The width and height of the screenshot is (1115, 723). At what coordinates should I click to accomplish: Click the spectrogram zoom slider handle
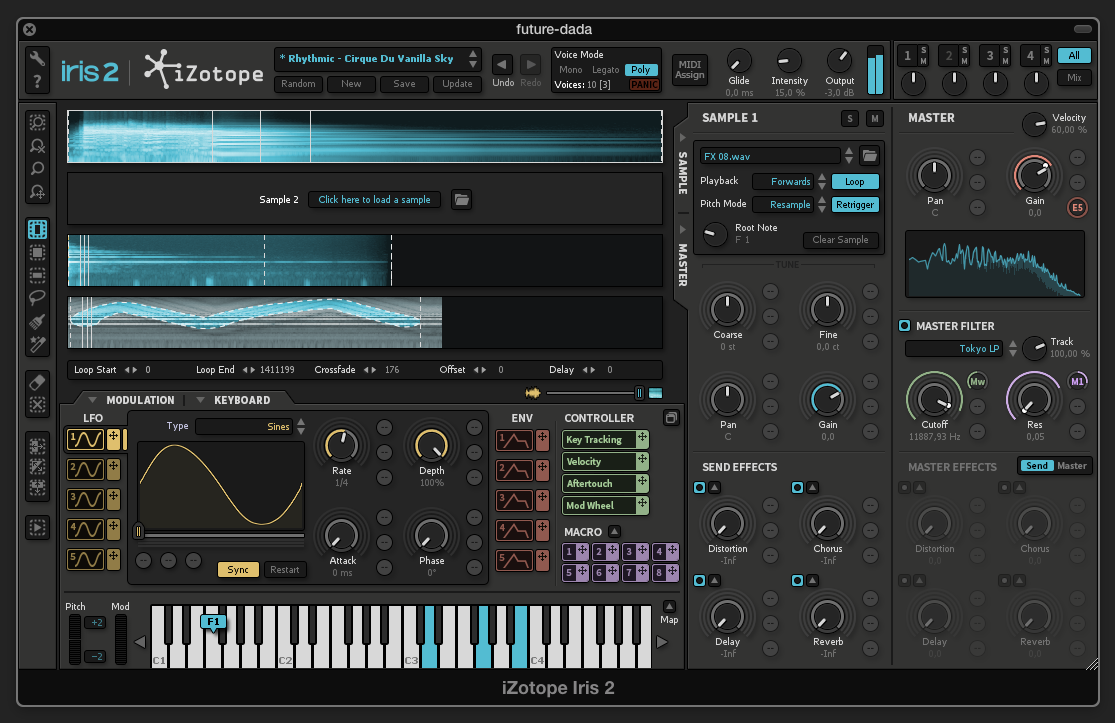(639, 392)
